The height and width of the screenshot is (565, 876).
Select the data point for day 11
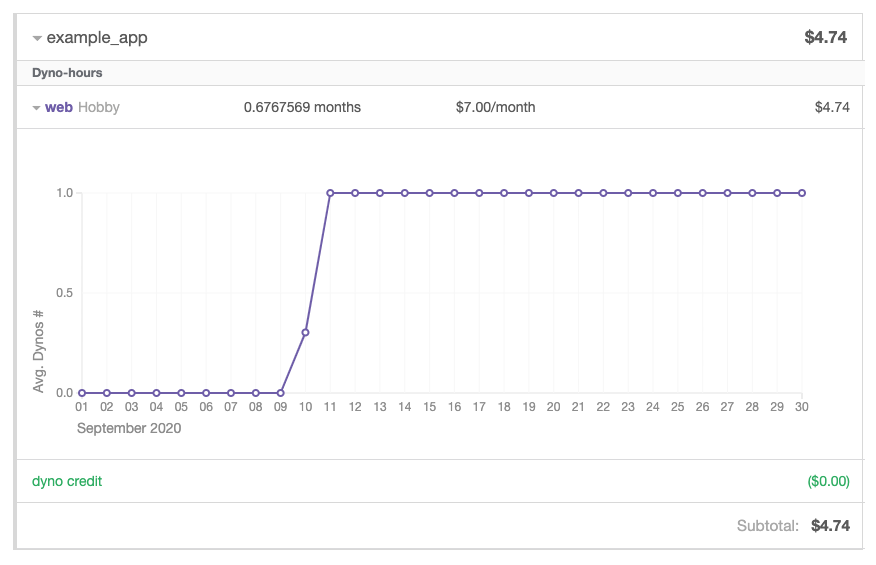(x=330, y=193)
